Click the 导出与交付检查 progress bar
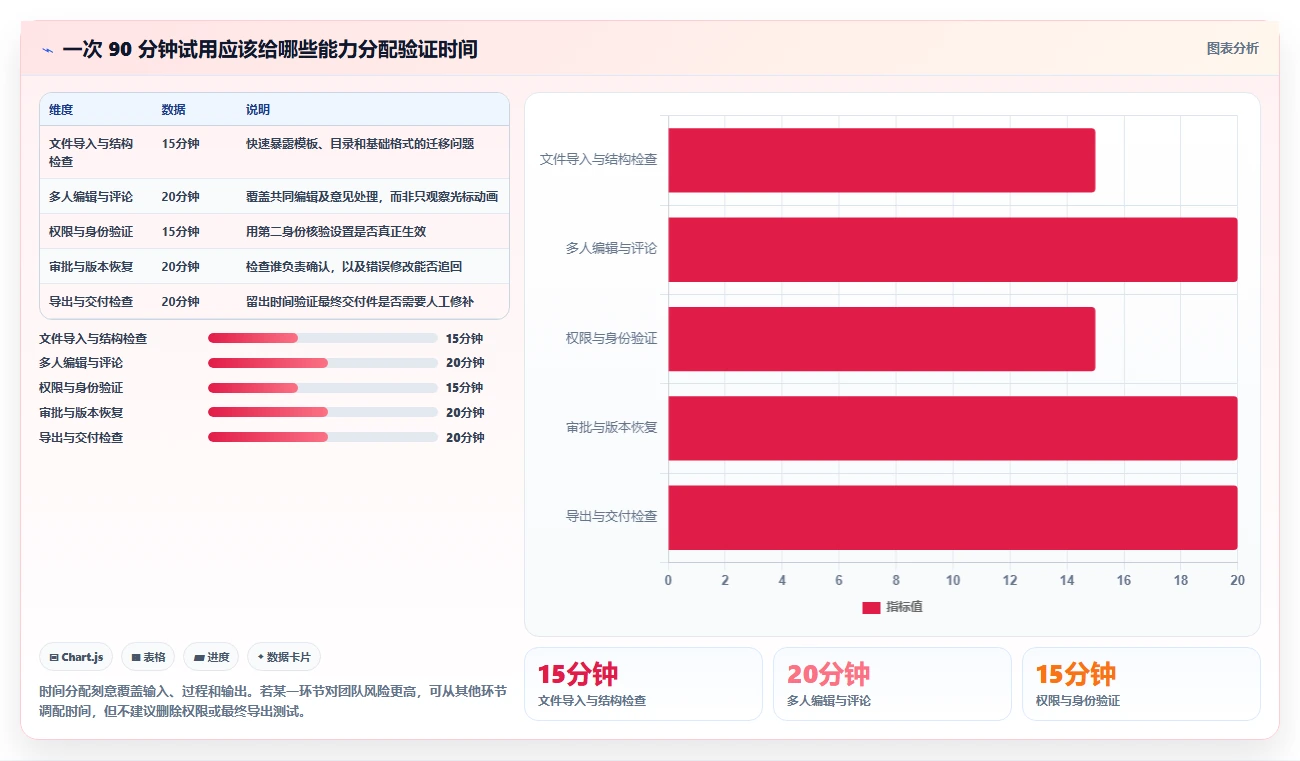 tap(323, 438)
